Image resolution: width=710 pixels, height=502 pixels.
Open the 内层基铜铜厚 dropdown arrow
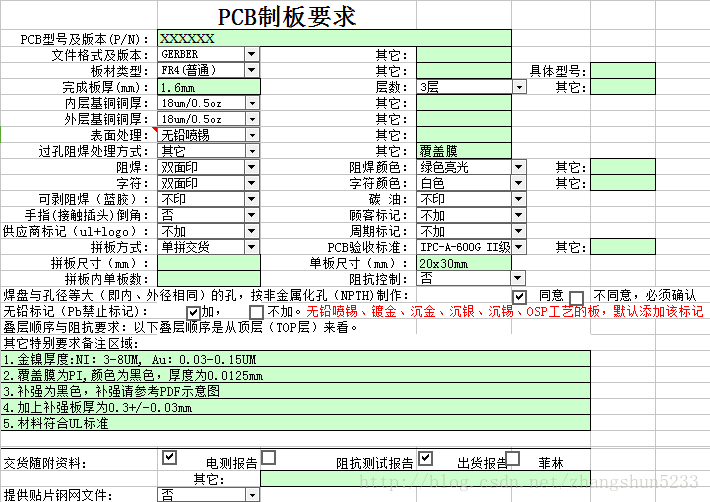click(x=252, y=103)
